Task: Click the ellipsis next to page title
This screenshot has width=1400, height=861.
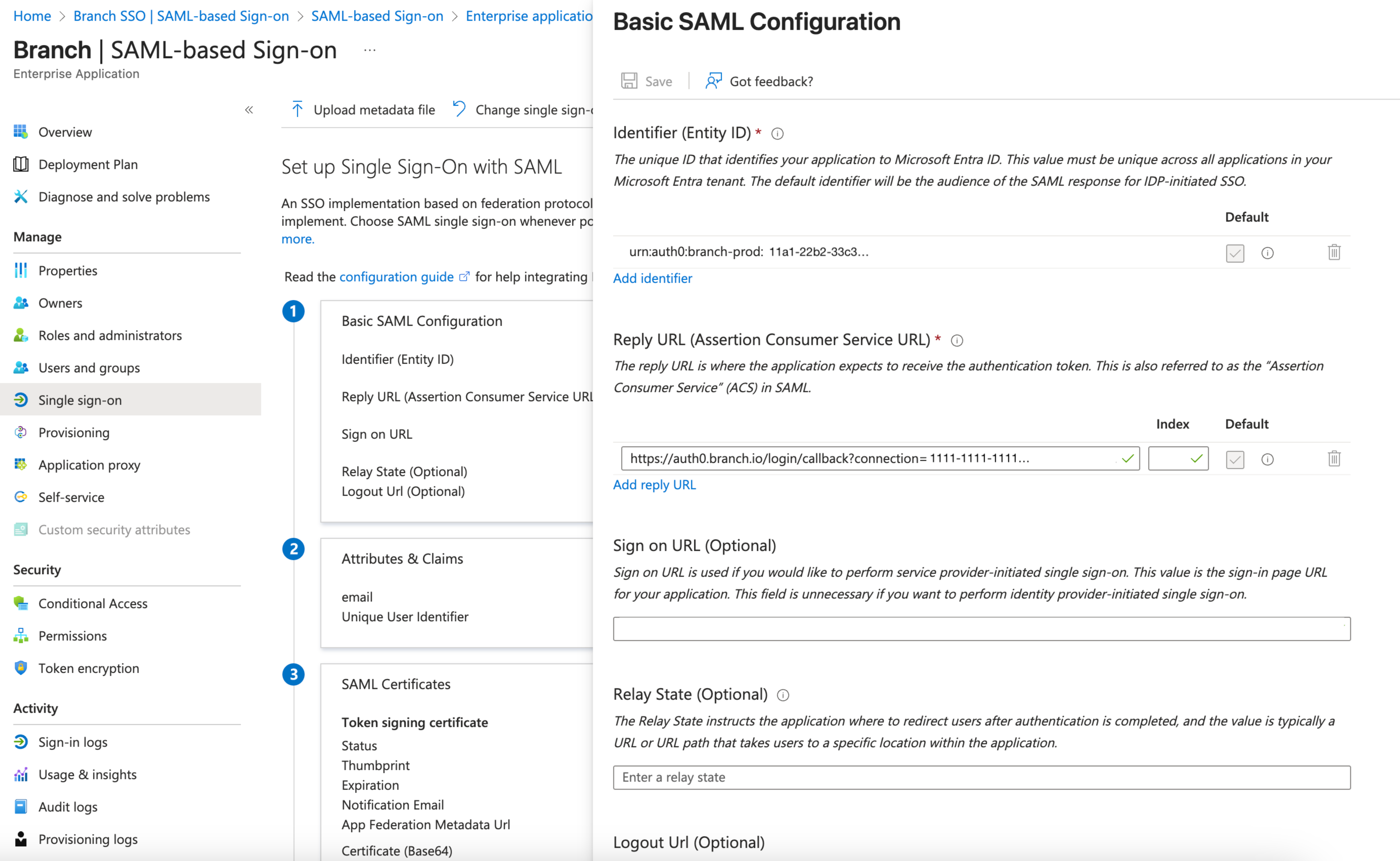Action: click(x=370, y=50)
